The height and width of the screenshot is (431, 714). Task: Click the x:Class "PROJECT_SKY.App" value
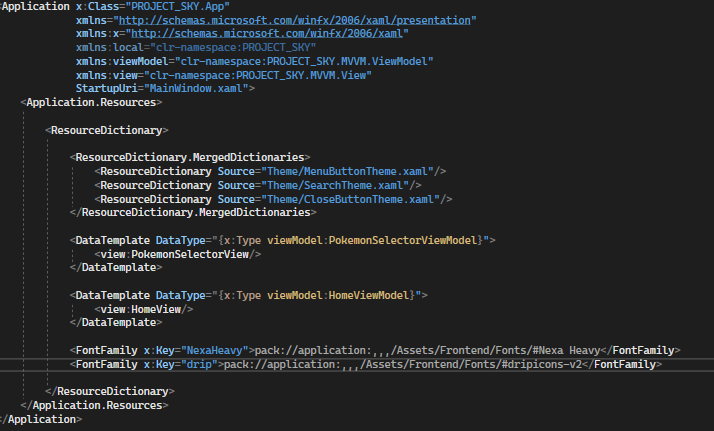tap(177, 6)
